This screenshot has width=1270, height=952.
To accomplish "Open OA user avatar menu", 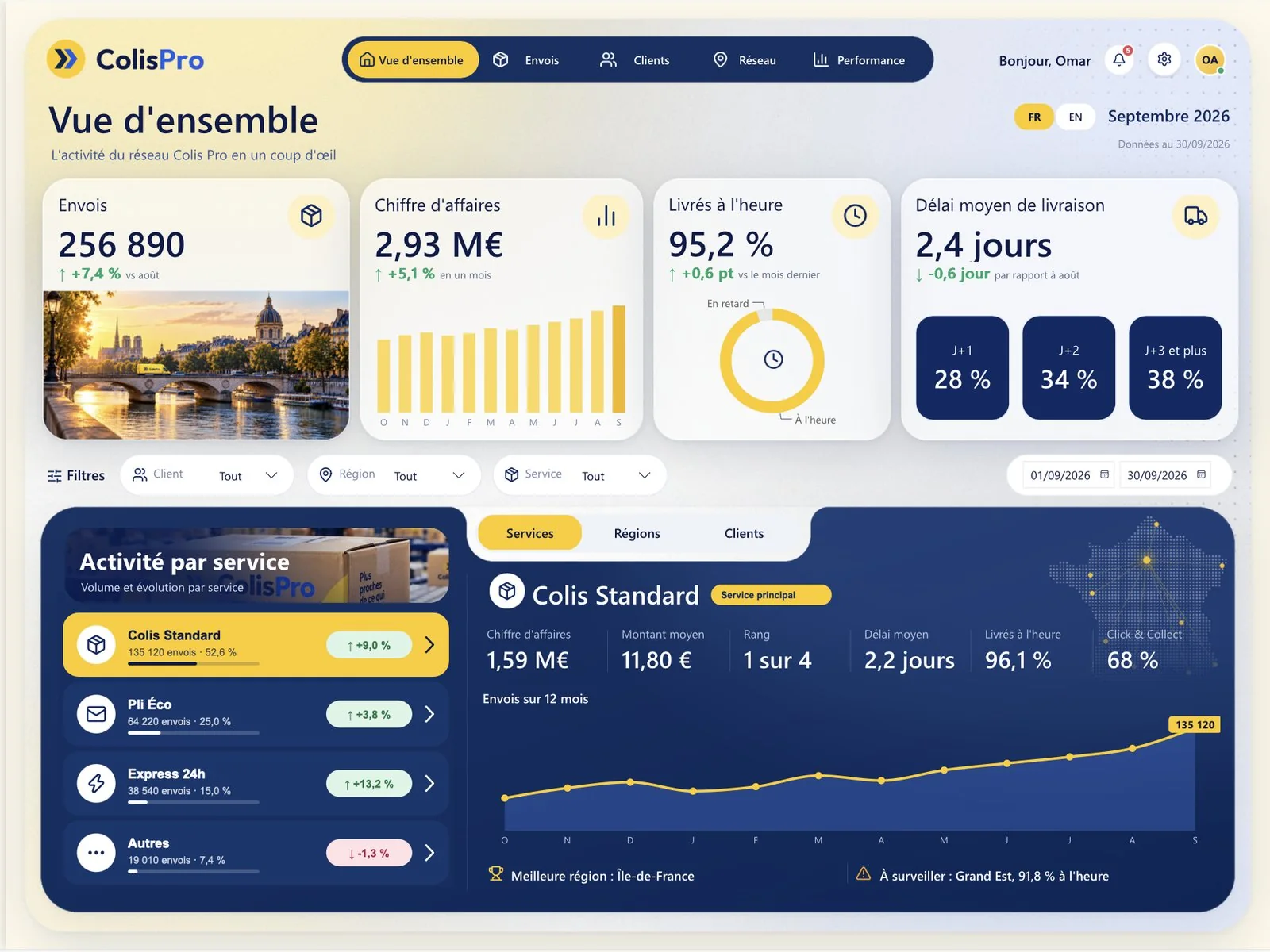I will click(1210, 59).
